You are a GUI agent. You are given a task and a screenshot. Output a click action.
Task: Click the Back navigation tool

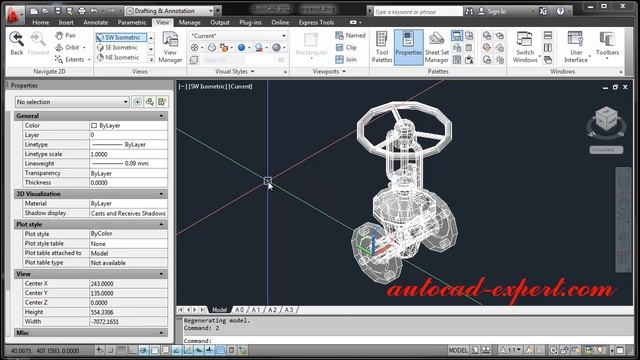coord(16,44)
